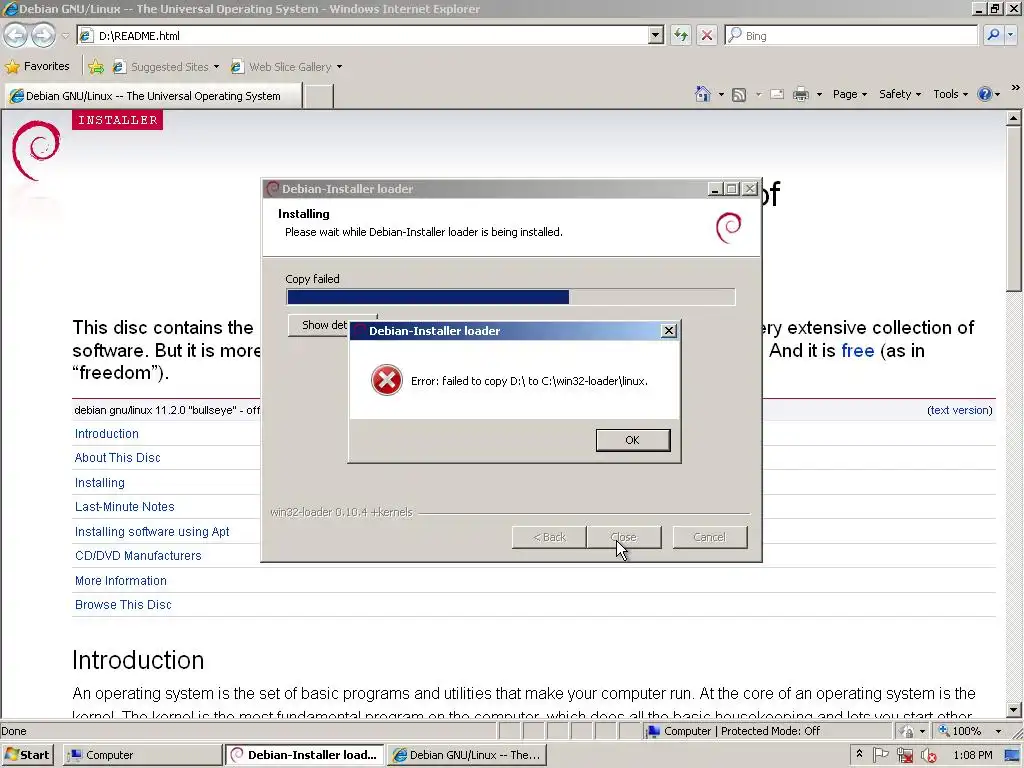This screenshot has width=1024, height=768.
Task: Click the Debian logo on the webpage
Action: tap(36, 150)
